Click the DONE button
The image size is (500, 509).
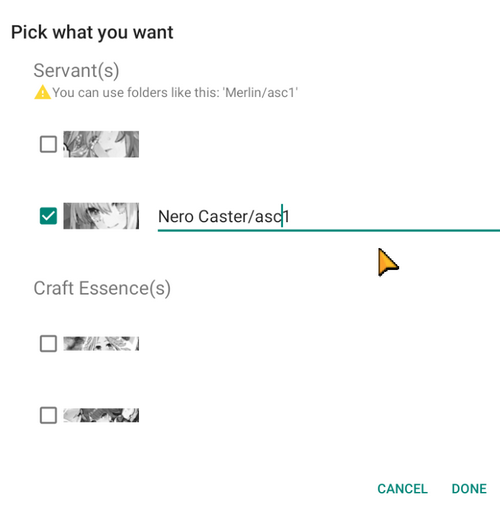click(x=469, y=489)
